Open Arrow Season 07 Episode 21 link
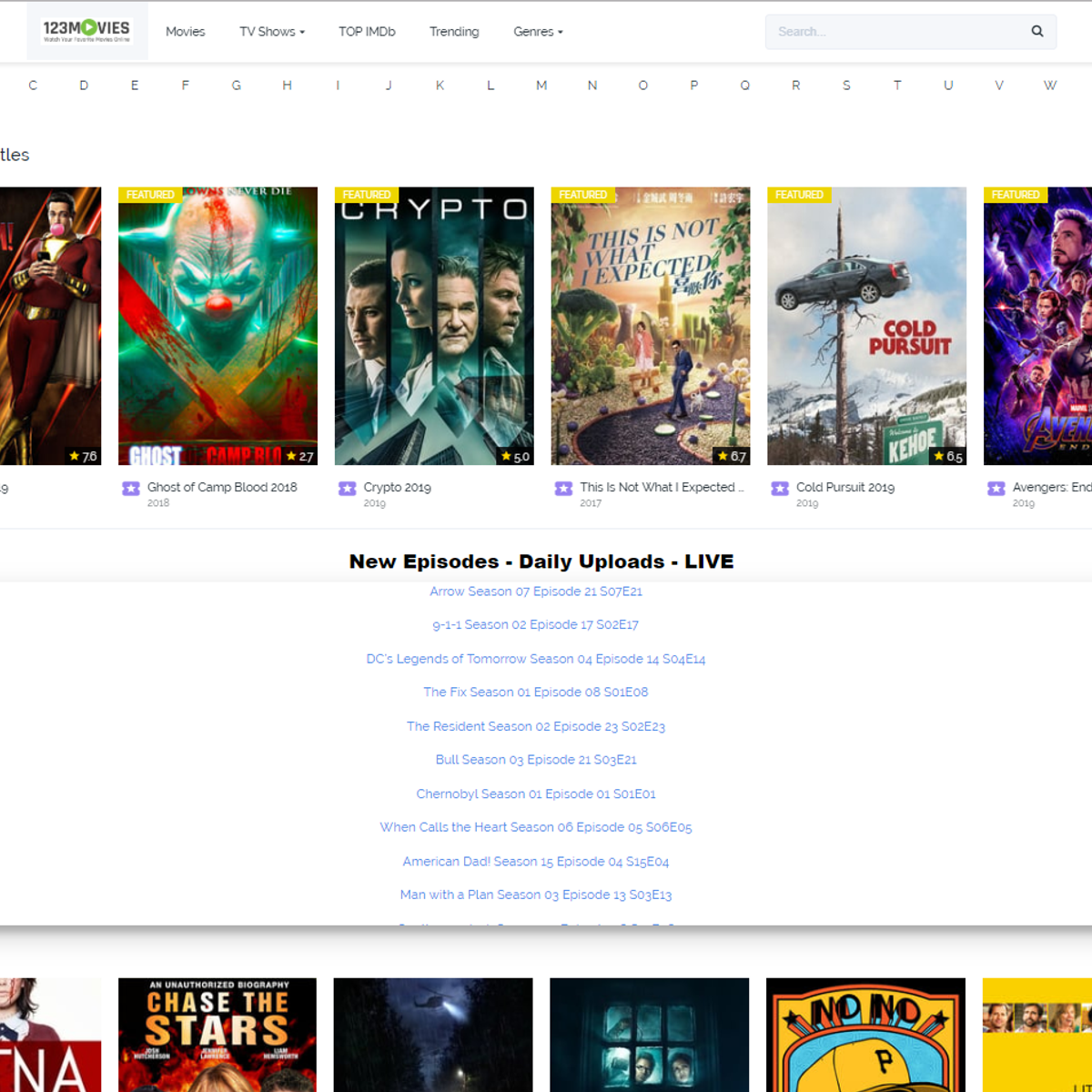The height and width of the screenshot is (1092, 1092). point(536,591)
